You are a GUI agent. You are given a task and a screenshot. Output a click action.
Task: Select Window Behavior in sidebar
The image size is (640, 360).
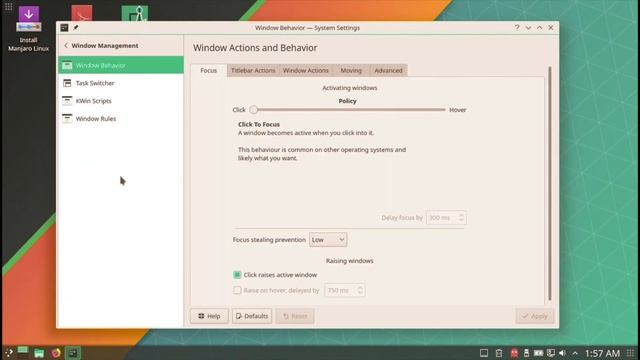(120, 65)
